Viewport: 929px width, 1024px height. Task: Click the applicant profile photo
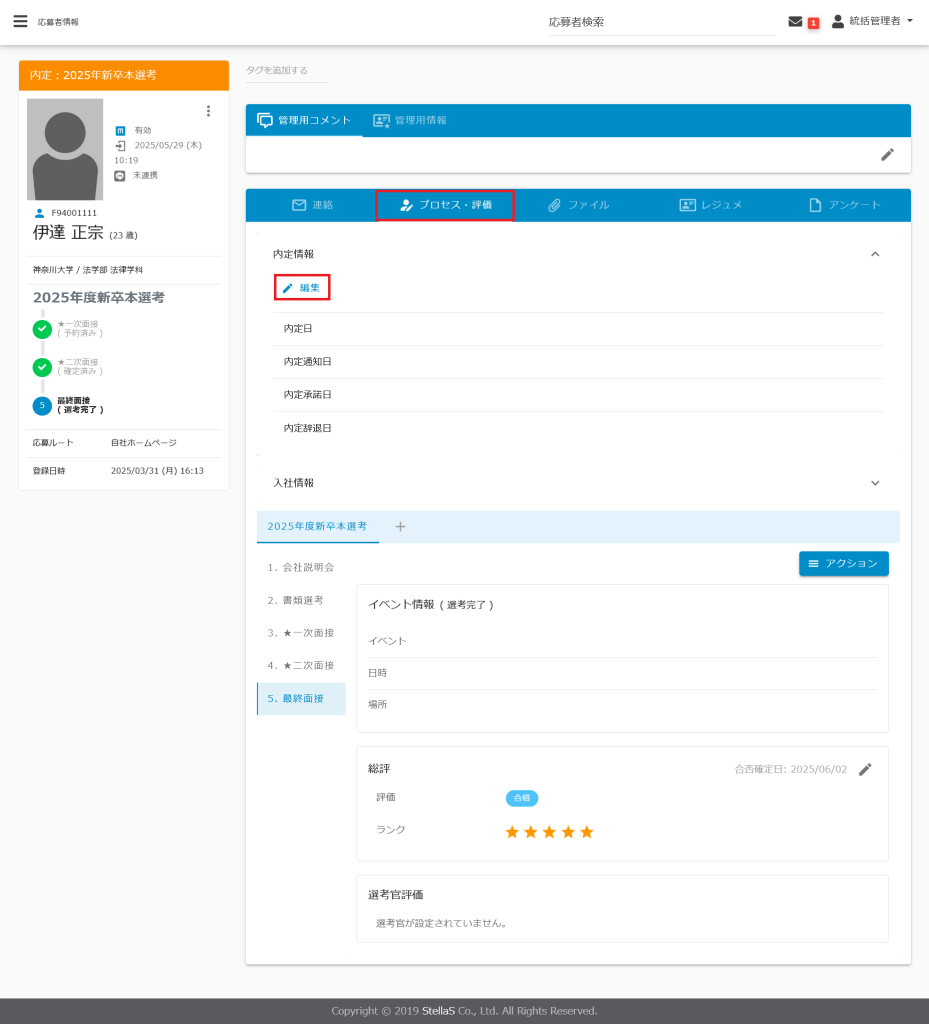point(65,149)
